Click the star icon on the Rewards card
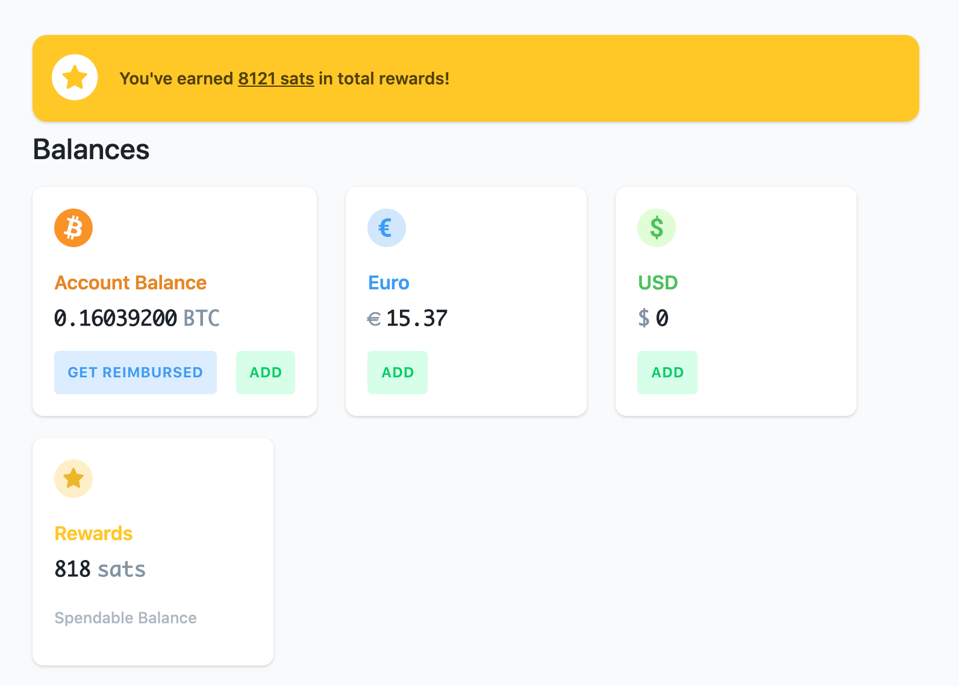Viewport: 959px width, 686px height. tap(73, 478)
